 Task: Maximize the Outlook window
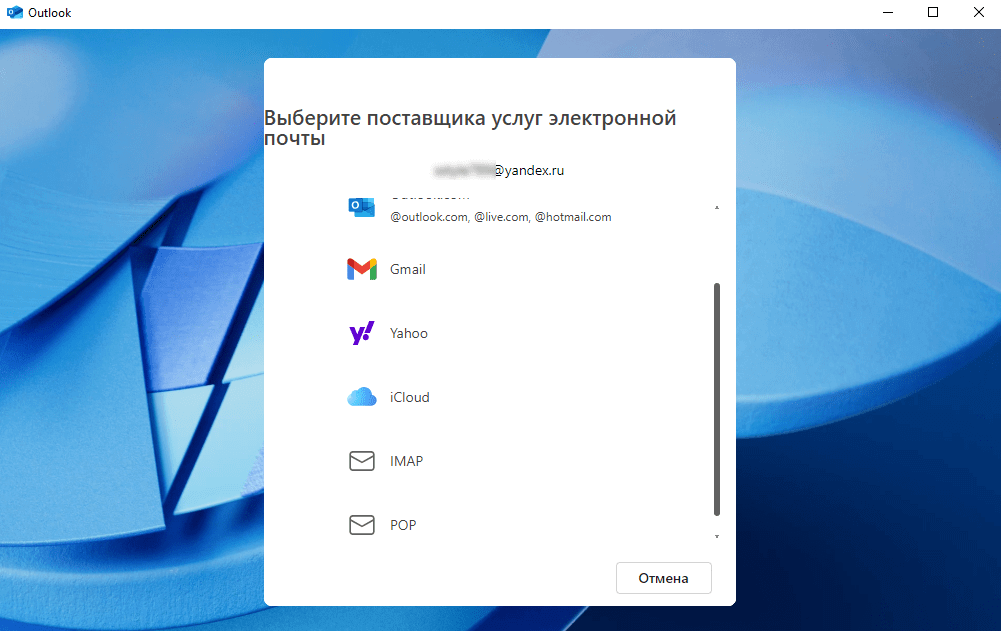pos(933,13)
